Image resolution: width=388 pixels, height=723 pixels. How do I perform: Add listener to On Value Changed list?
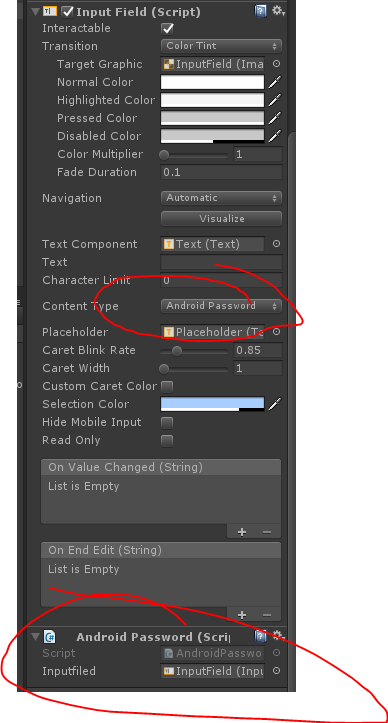pos(241,532)
